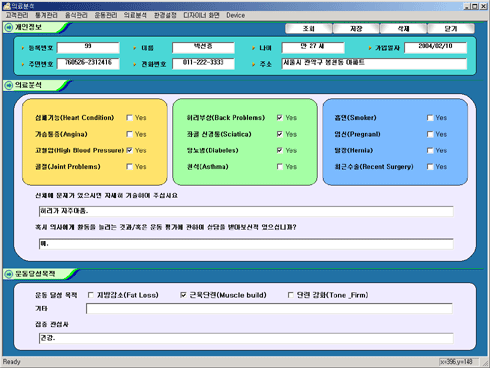Click the 나이 (age) field showing 27
This screenshot has height=368, width=490.
[313, 48]
